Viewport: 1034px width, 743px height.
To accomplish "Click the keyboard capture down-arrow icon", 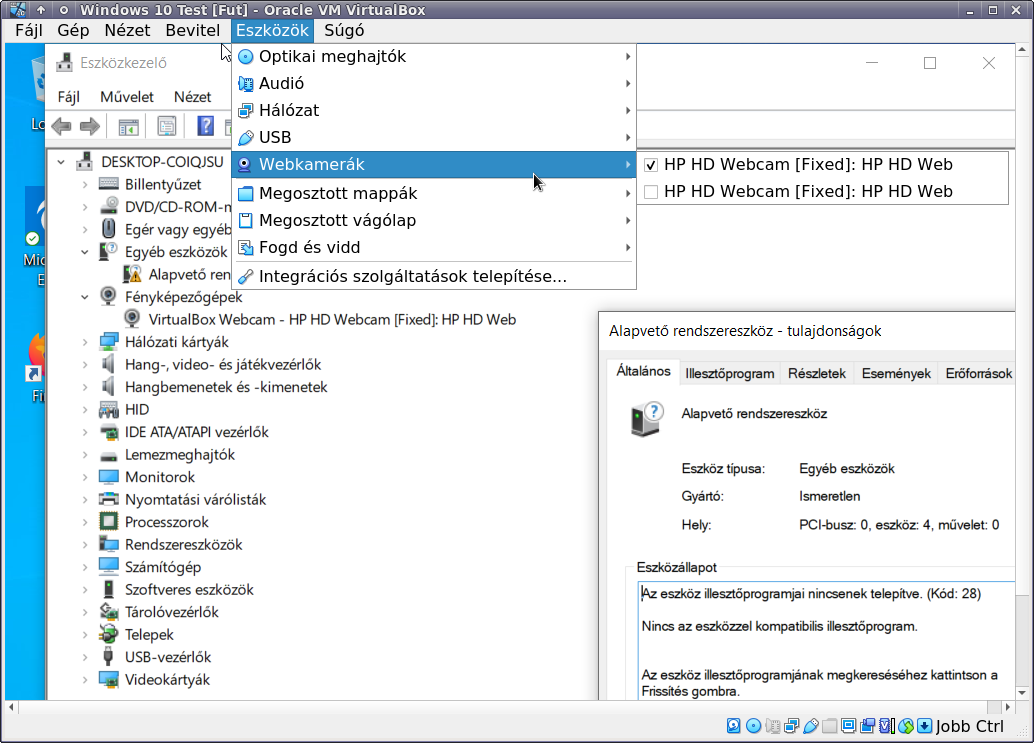I will (925, 726).
